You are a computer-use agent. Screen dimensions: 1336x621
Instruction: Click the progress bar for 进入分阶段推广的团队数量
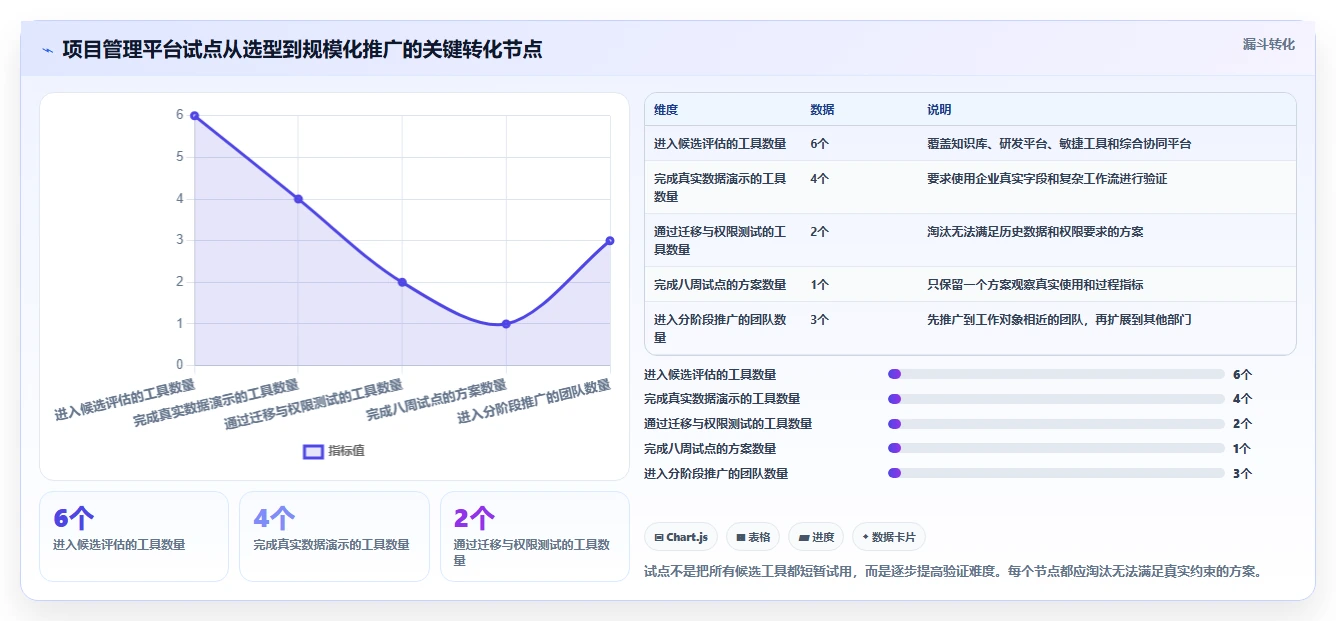tap(1056, 473)
